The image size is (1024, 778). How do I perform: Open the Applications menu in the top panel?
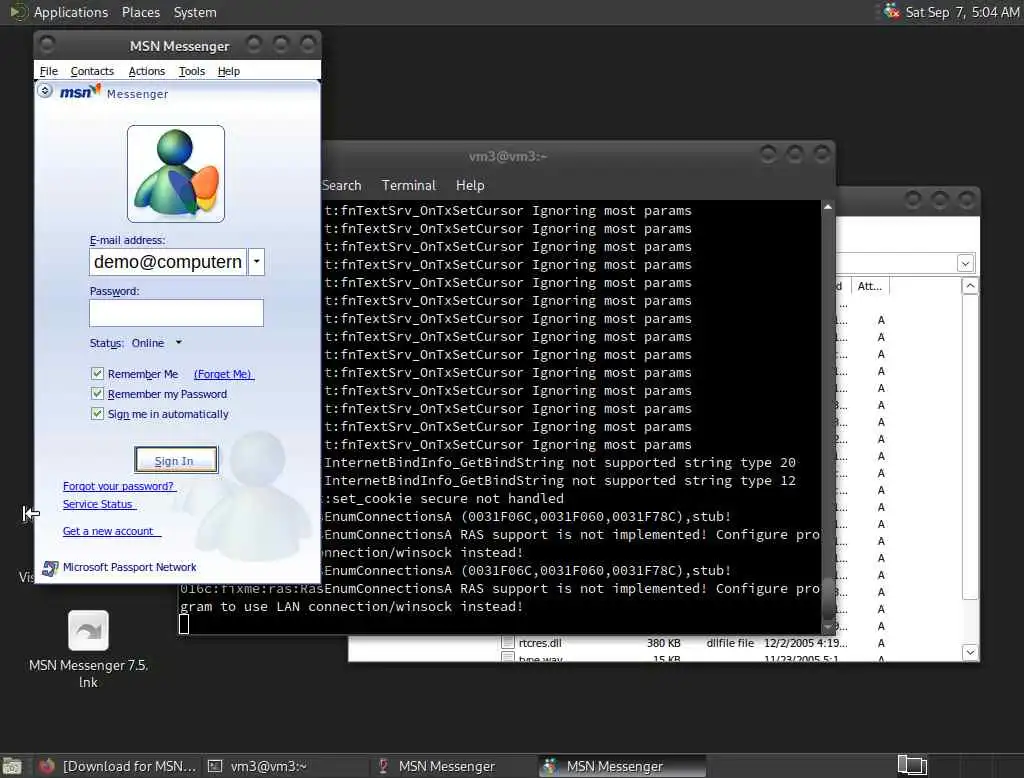coord(71,12)
